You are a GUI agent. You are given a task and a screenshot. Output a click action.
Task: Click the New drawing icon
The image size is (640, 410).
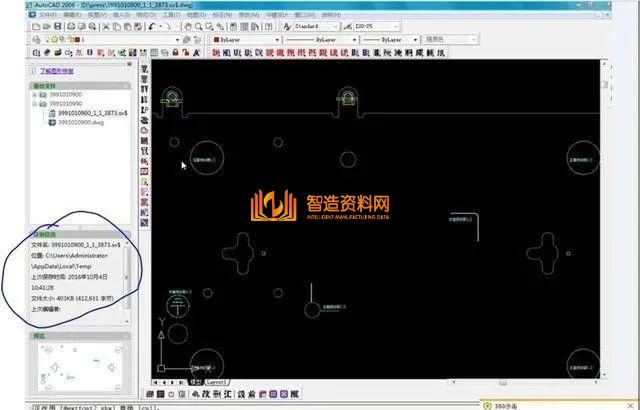(36, 27)
